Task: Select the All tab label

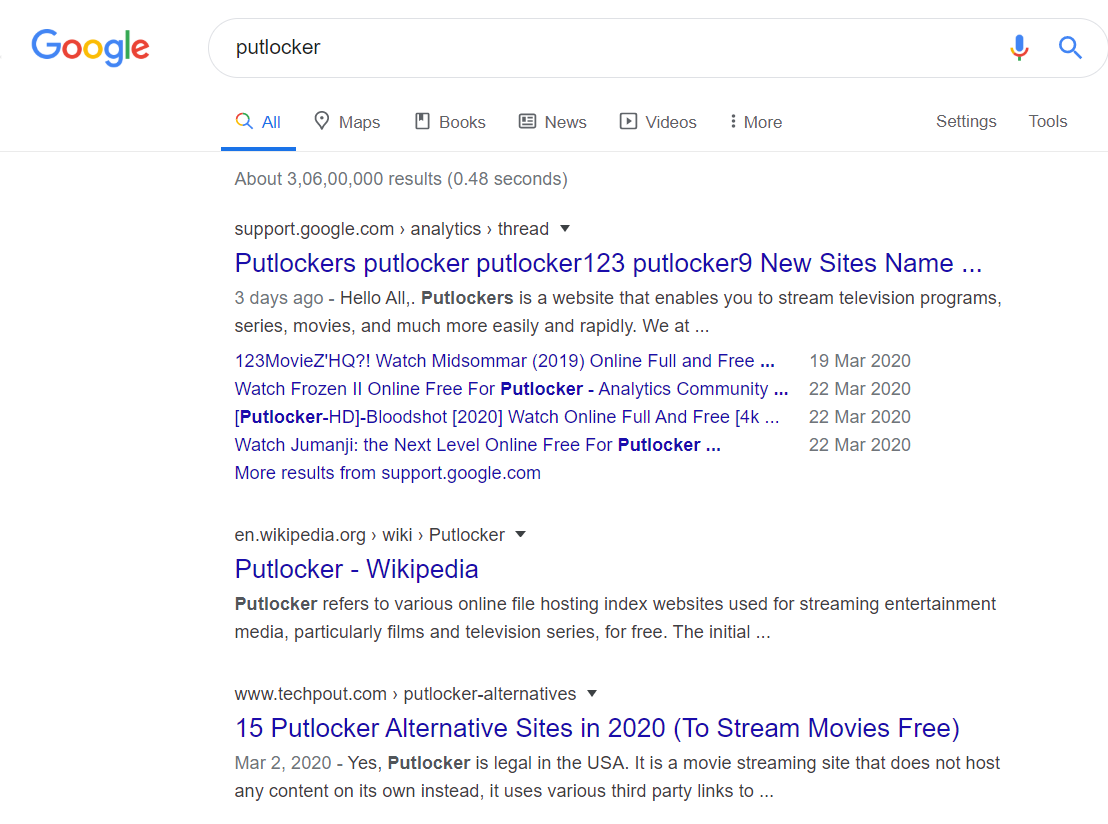Action: tap(271, 122)
